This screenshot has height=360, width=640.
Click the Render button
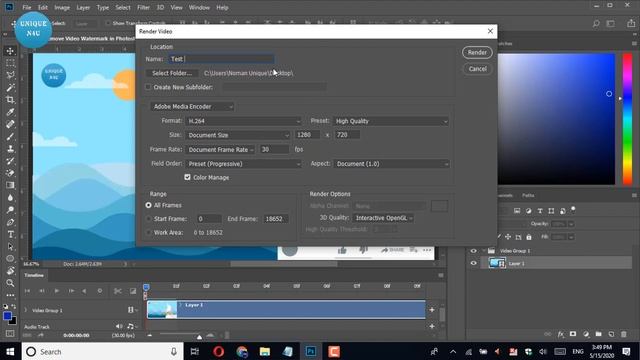477,52
